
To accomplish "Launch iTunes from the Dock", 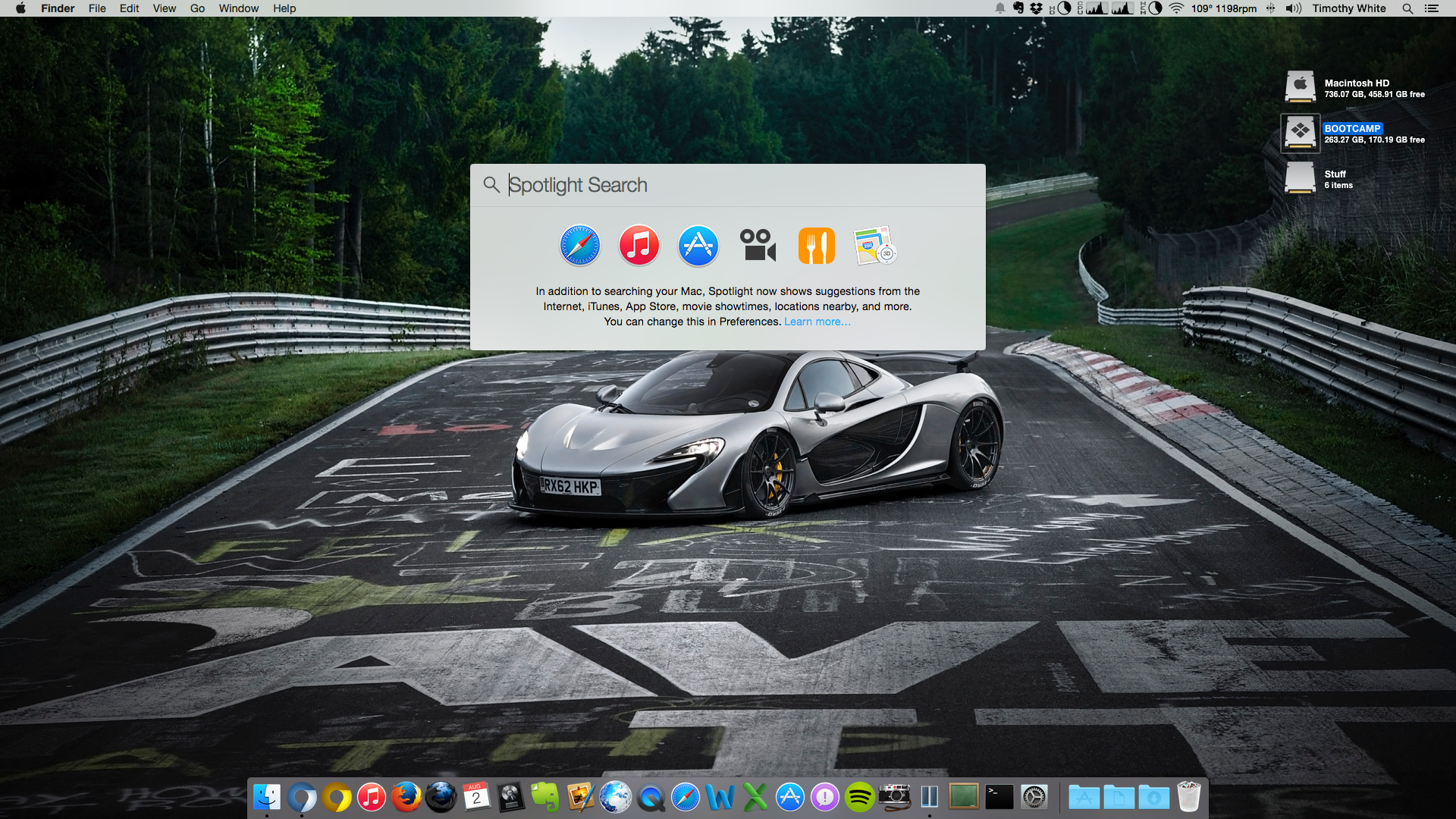I will [372, 797].
